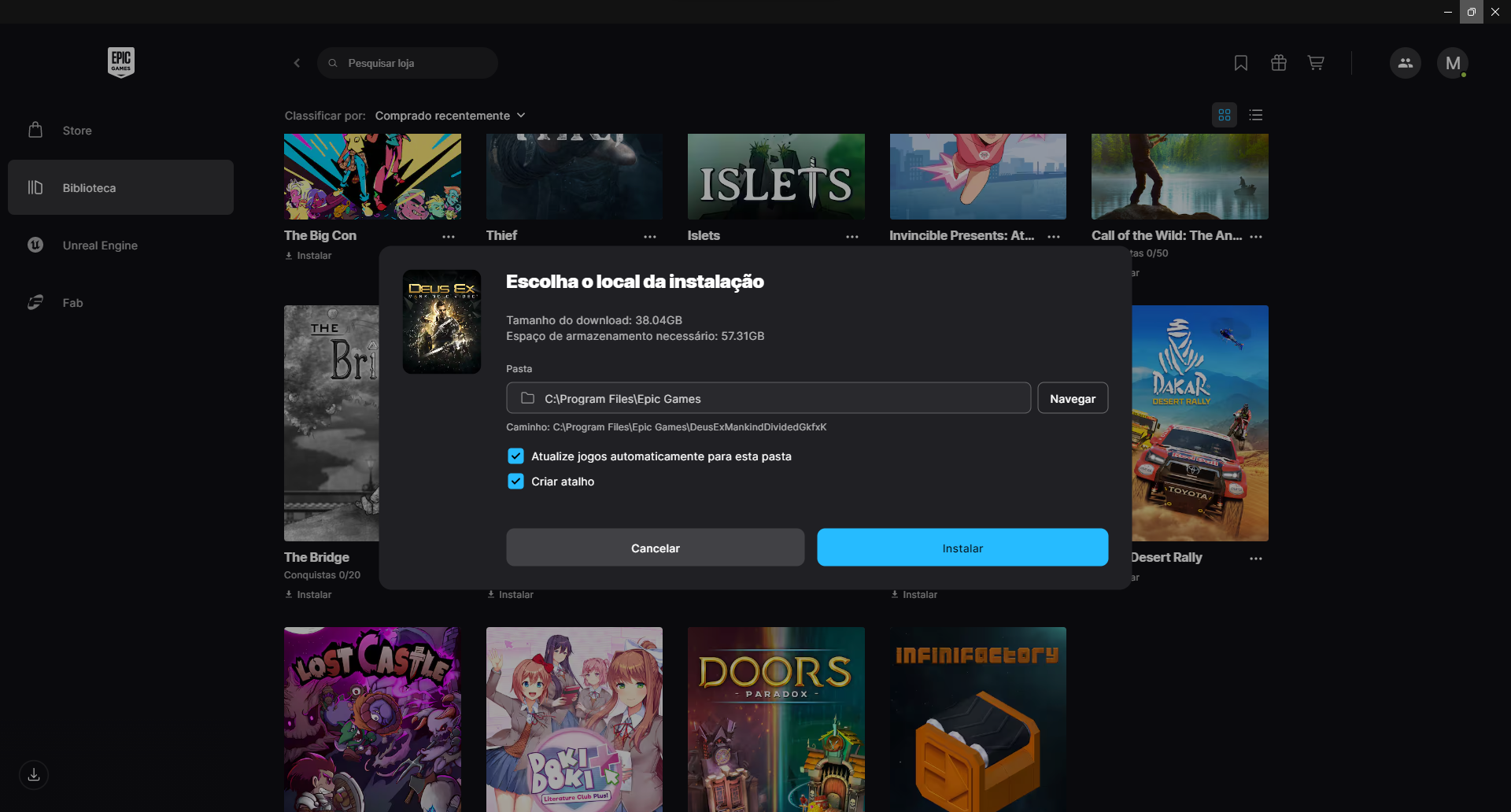Select Biblioteca in sidebar
The image size is (1511, 812).
[x=120, y=187]
